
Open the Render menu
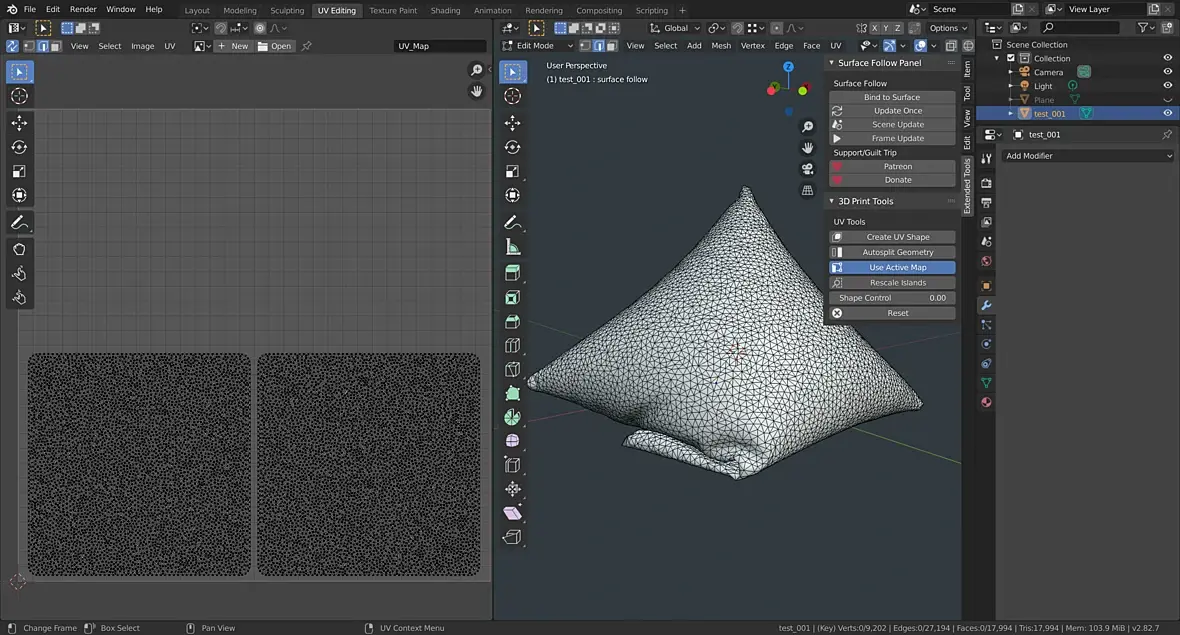pos(83,9)
